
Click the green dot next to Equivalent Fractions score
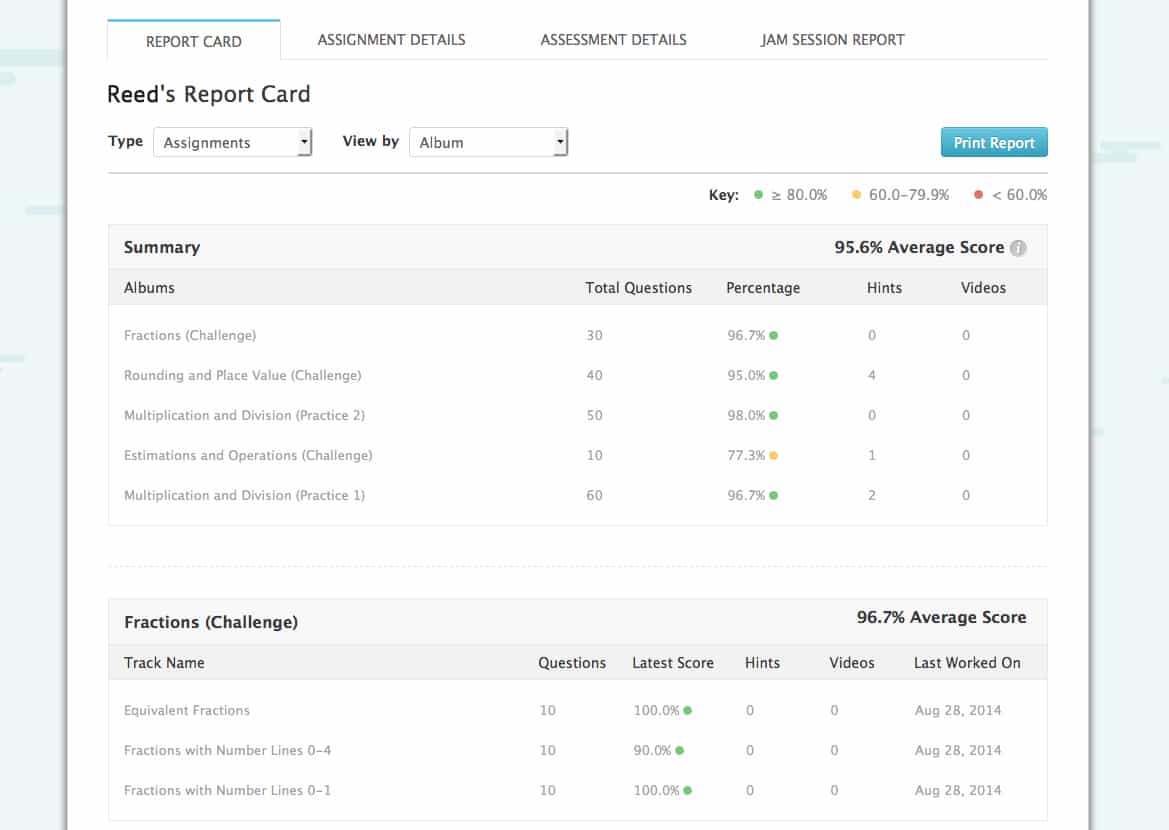point(689,710)
